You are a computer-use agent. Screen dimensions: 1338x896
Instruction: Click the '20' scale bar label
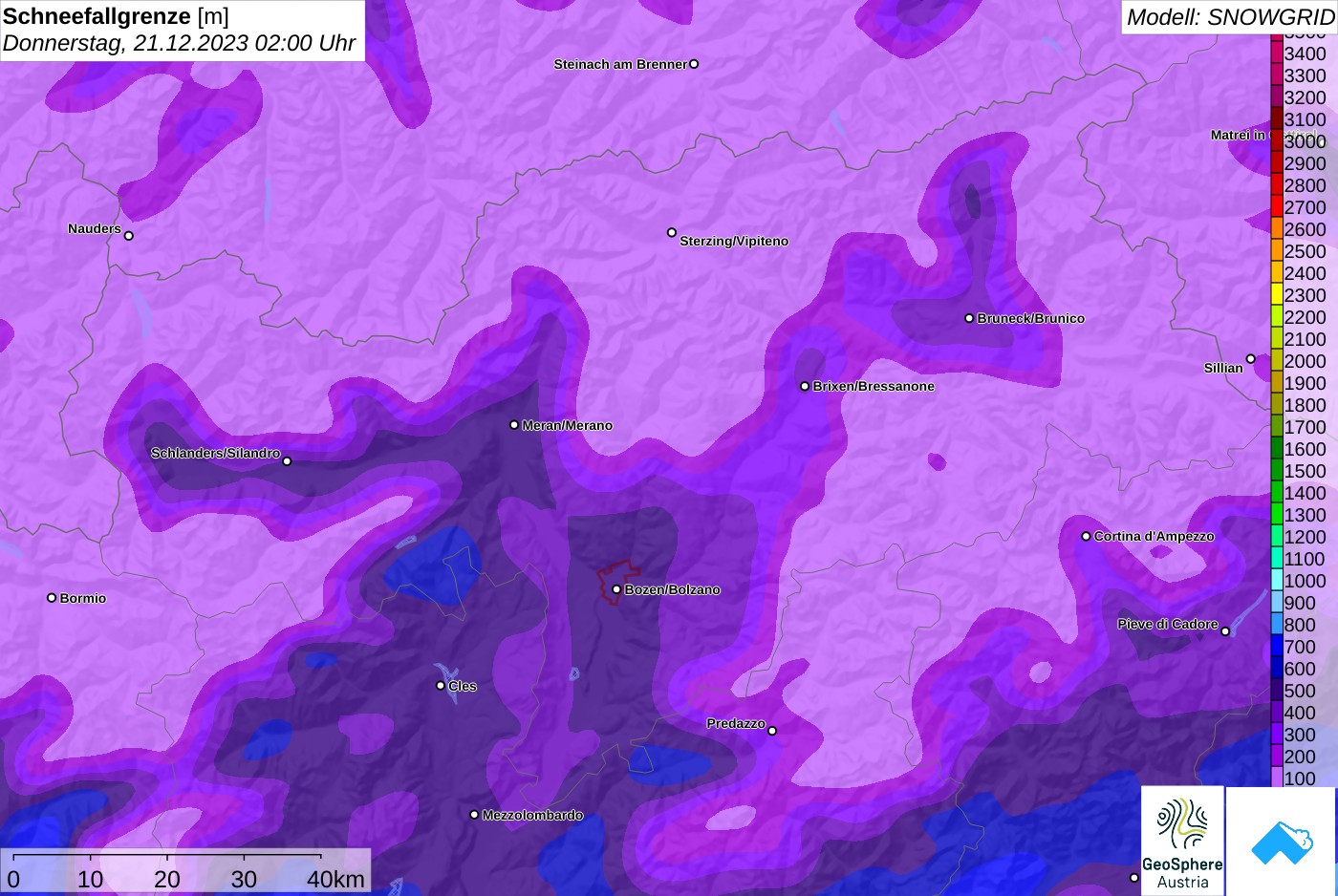167,880
